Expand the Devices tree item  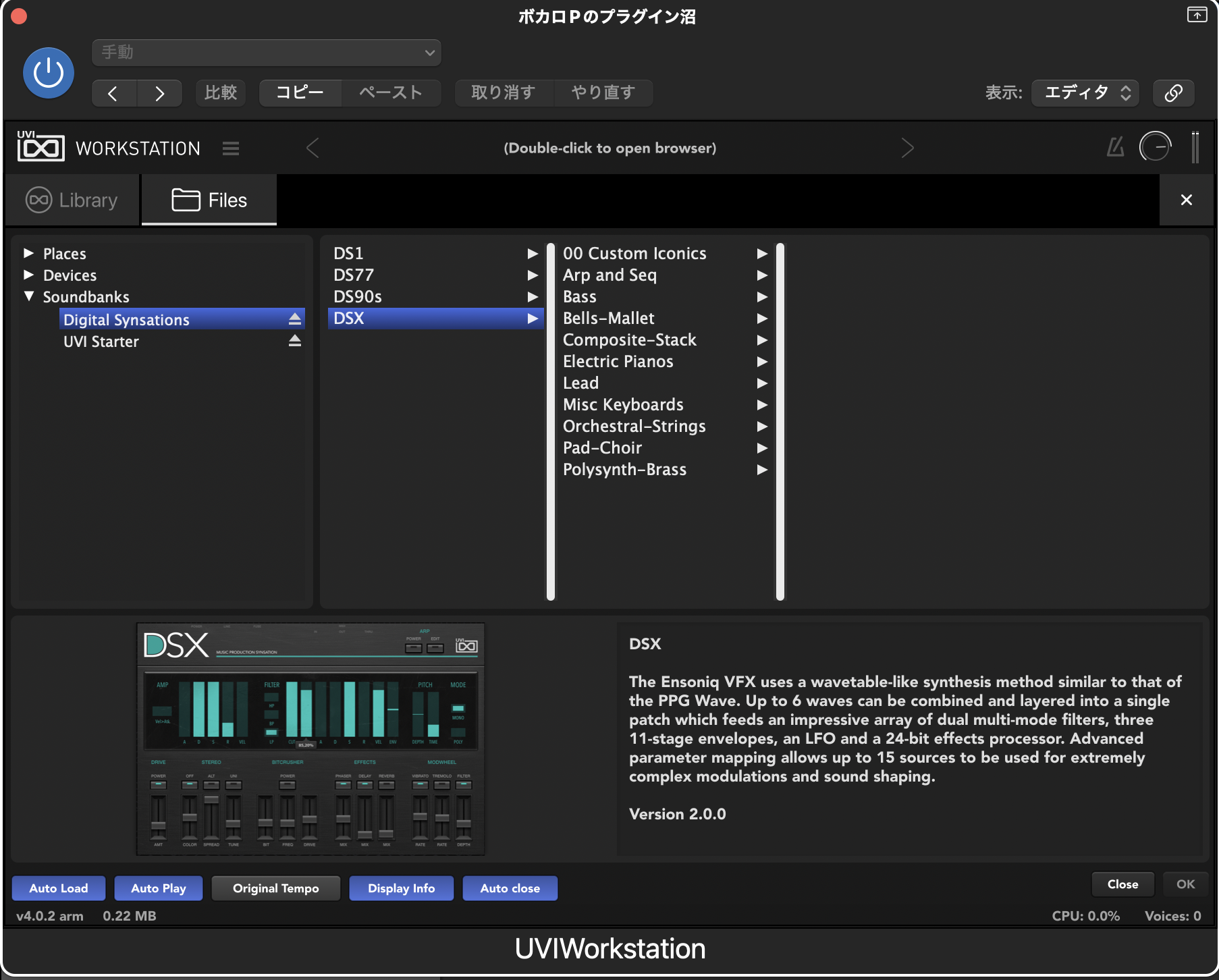[x=28, y=275]
